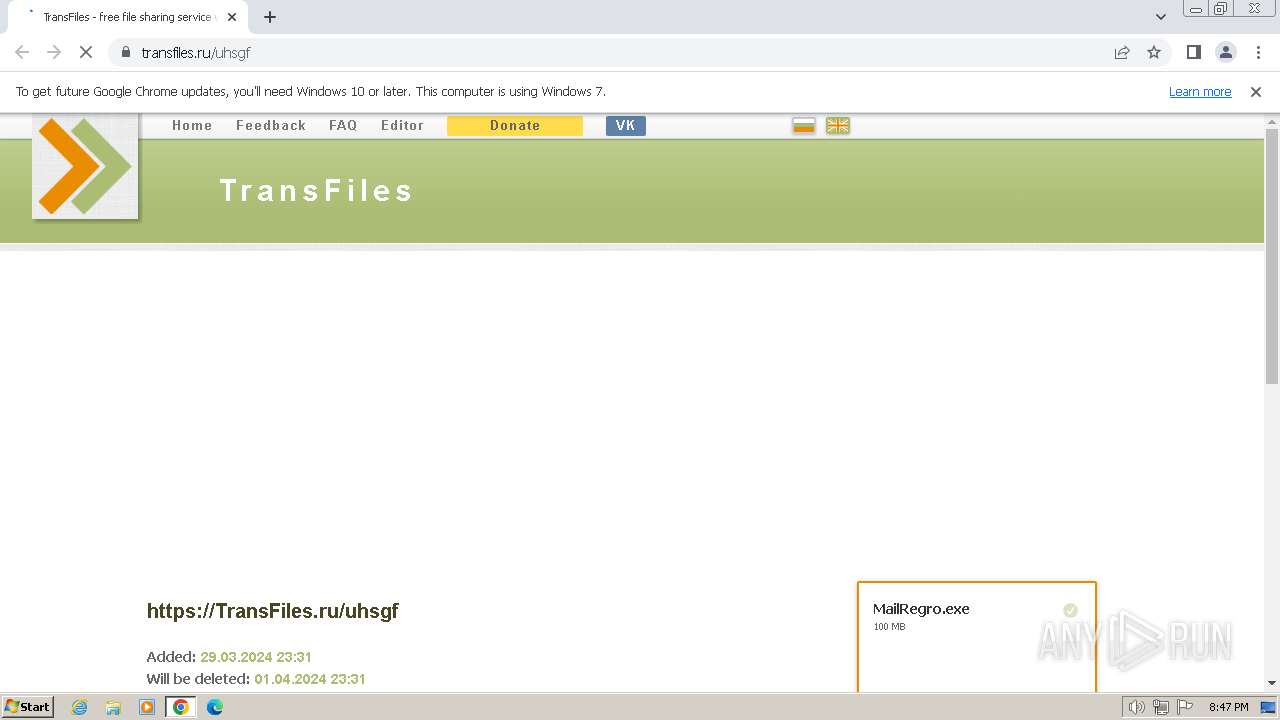Click the TransFiles header title
1280x720 pixels.
316,190
